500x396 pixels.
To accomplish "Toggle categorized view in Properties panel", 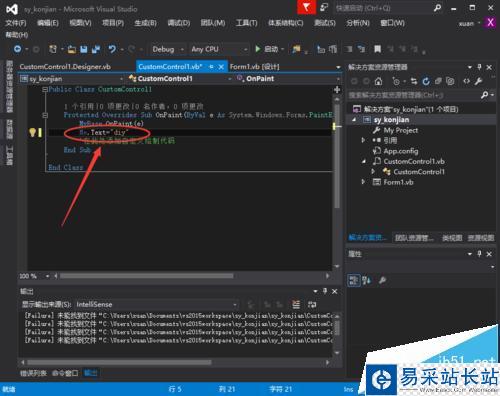I will 354,280.
